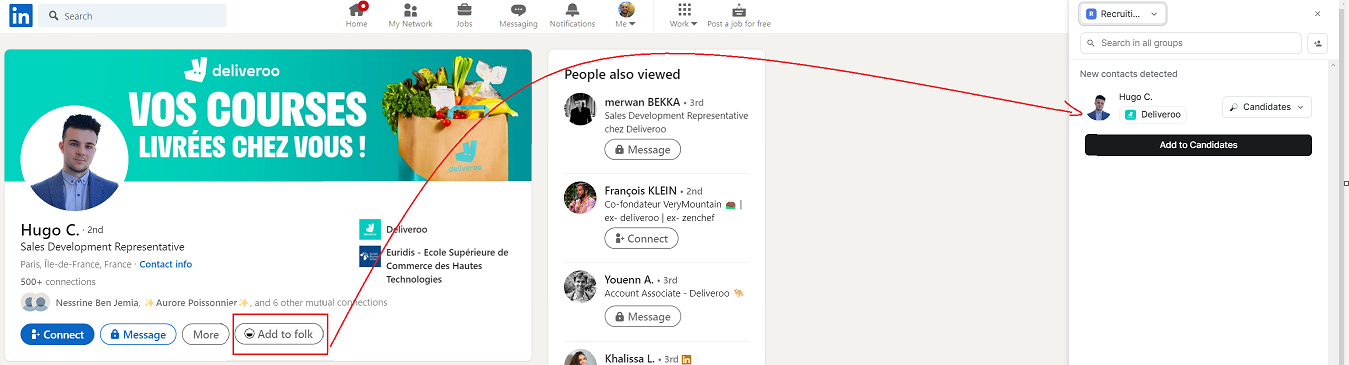Open Hugo C. profile photo

point(75,157)
